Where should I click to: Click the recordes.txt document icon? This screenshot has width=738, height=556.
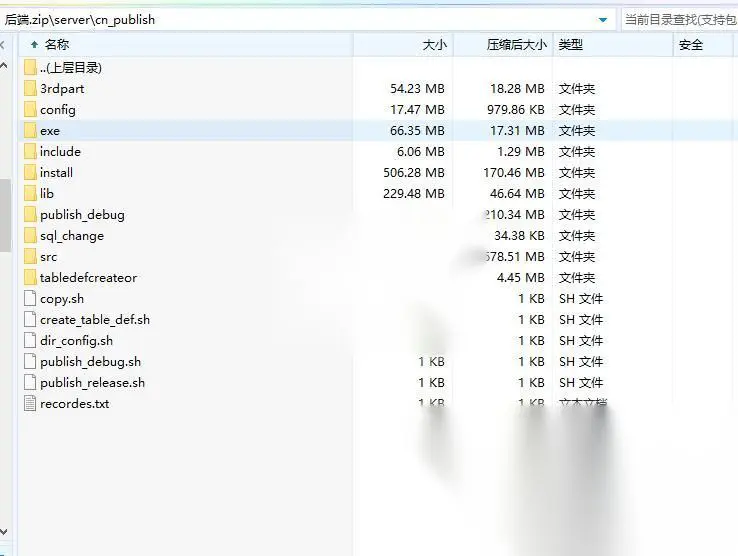click(30, 403)
